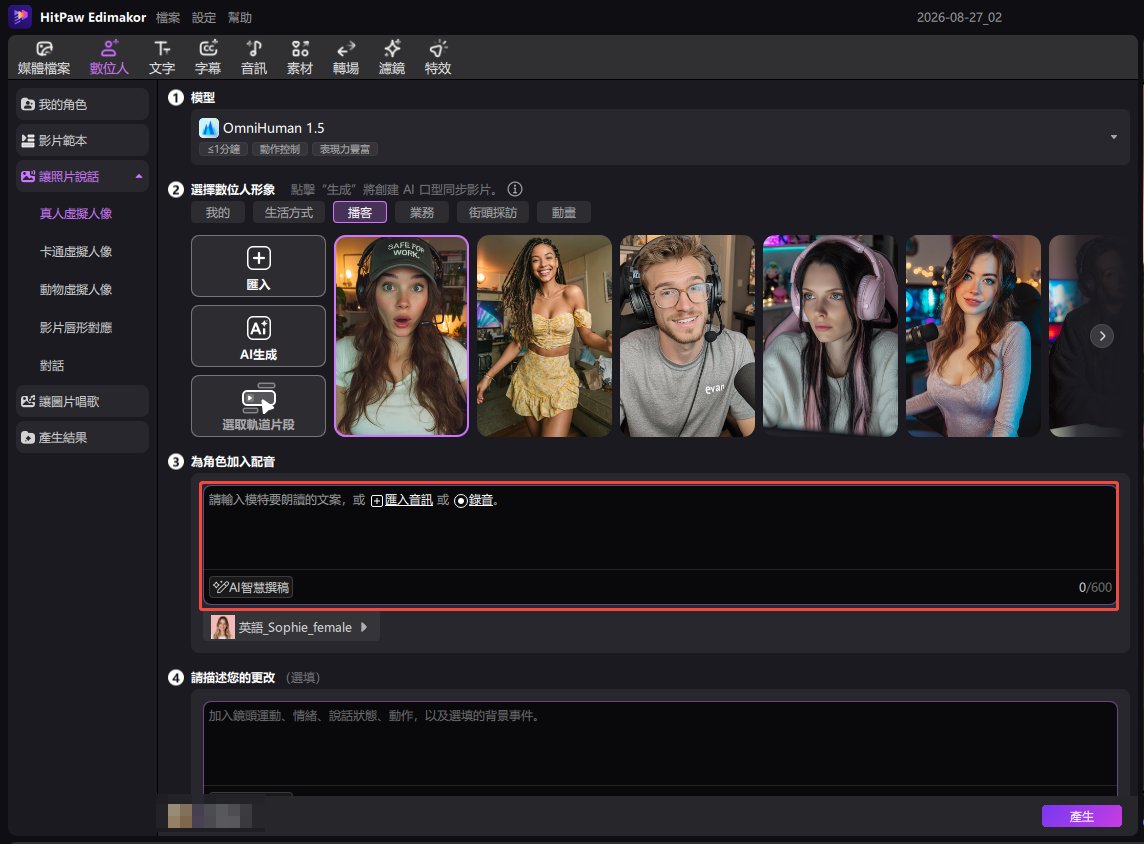Select 對話 sub-item
Image resolution: width=1144 pixels, height=844 pixels.
pyautogui.click(x=52, y=365)
